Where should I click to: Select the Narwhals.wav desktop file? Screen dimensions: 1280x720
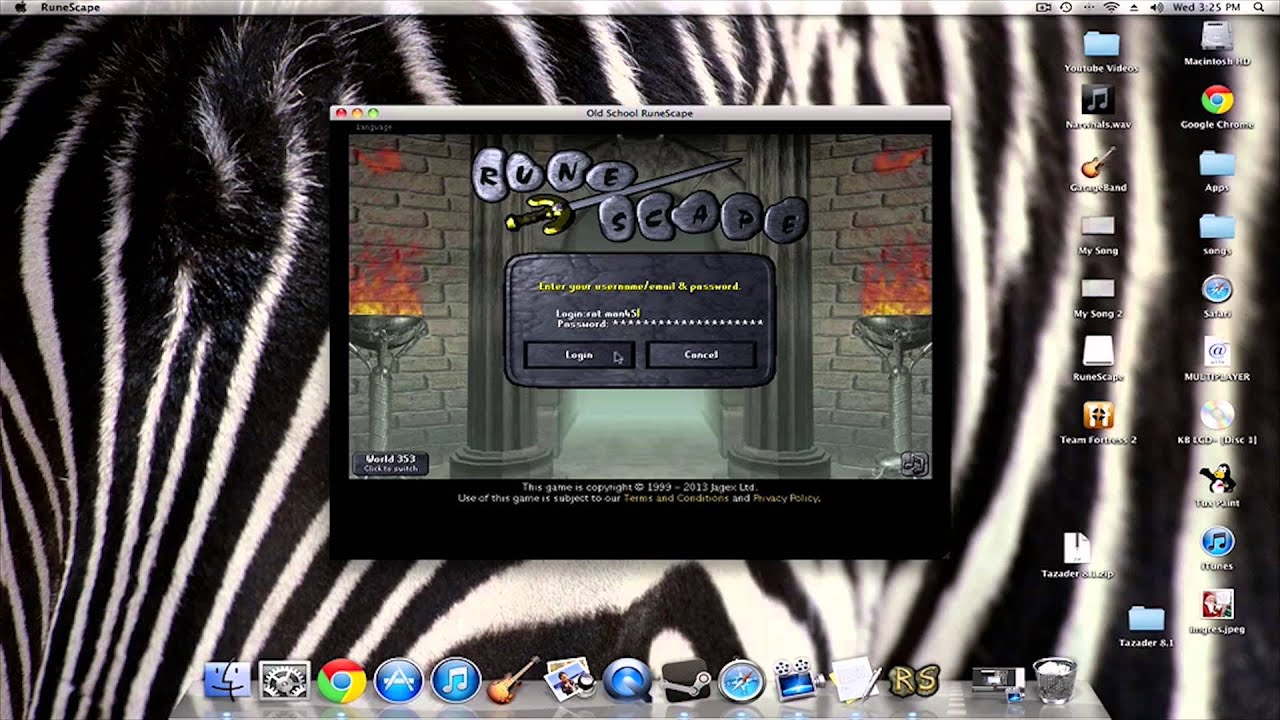tap(1098, 108)
